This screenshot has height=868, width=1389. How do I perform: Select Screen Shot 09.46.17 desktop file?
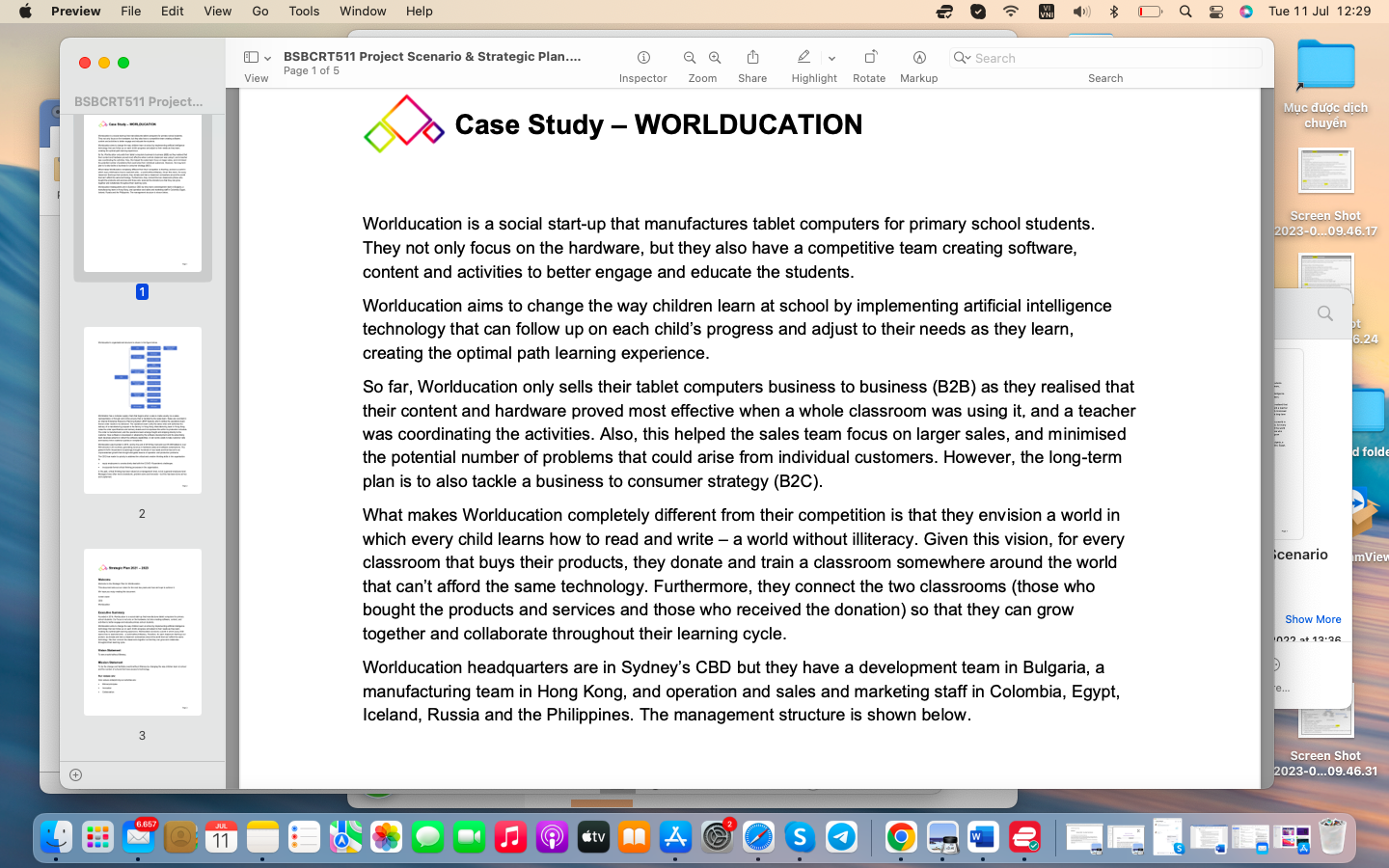click(1325, 193)
